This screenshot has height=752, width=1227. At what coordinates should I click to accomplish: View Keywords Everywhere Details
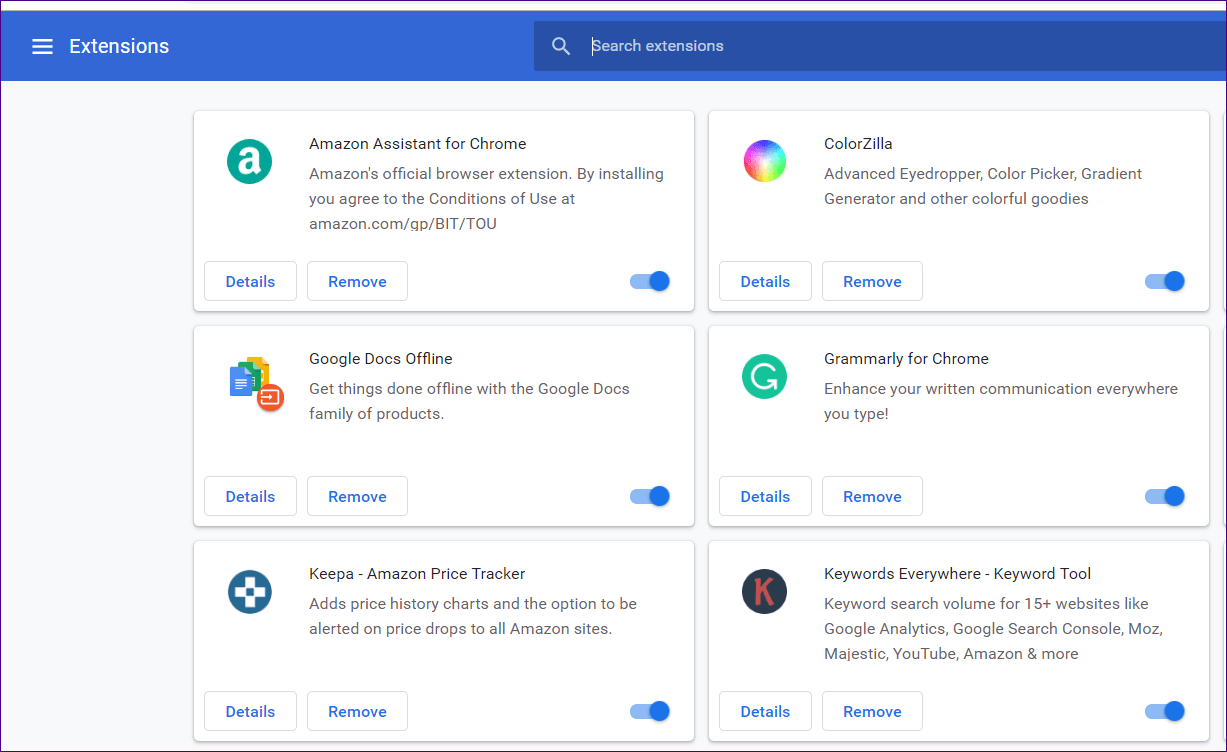click(x=765, y=711)
